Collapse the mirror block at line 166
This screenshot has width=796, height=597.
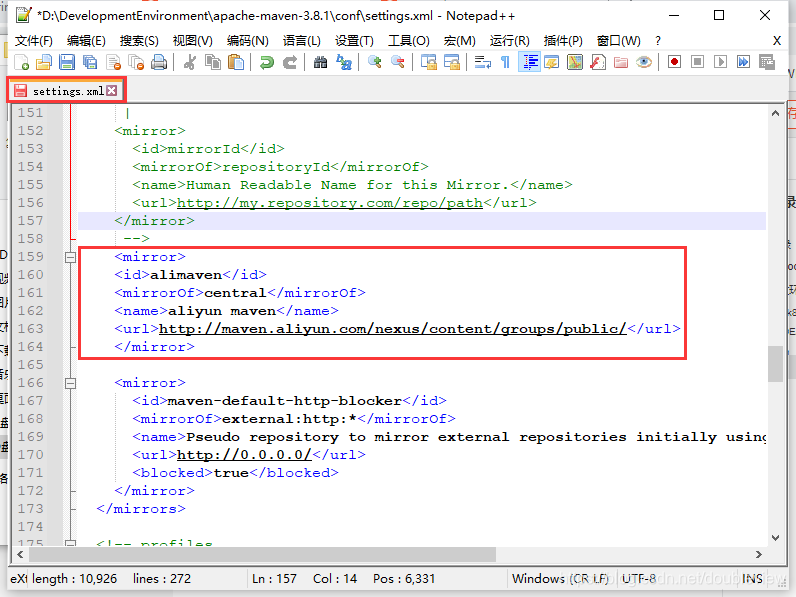coord(71,383)
